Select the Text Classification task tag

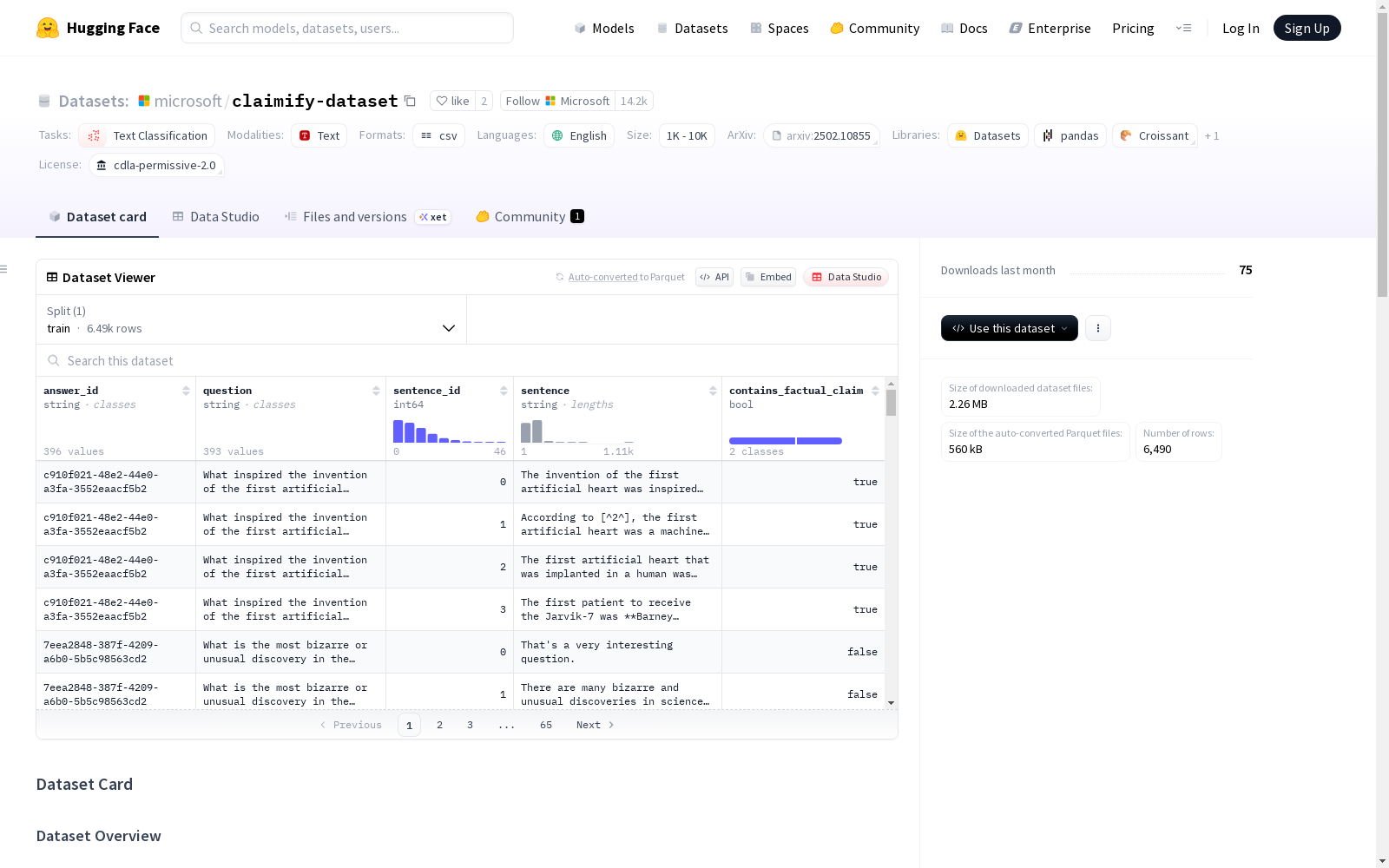[x=147, y=135]
